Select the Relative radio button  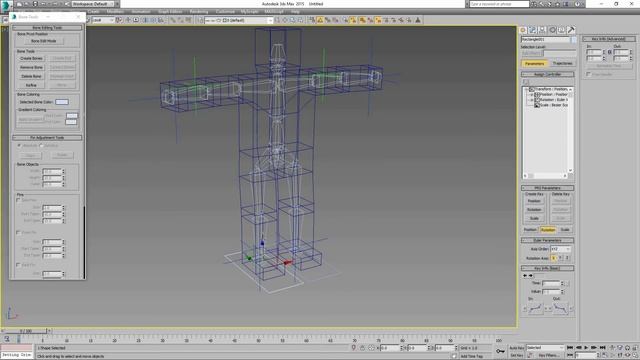(x=41, y=145)
